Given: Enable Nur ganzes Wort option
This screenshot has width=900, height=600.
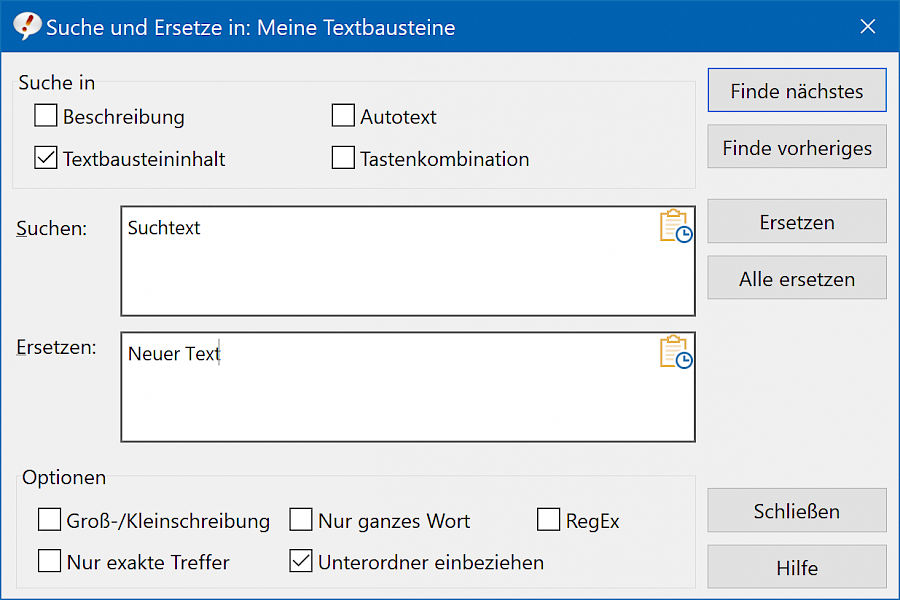Looking at the screenshot, I should coord(301,520).
